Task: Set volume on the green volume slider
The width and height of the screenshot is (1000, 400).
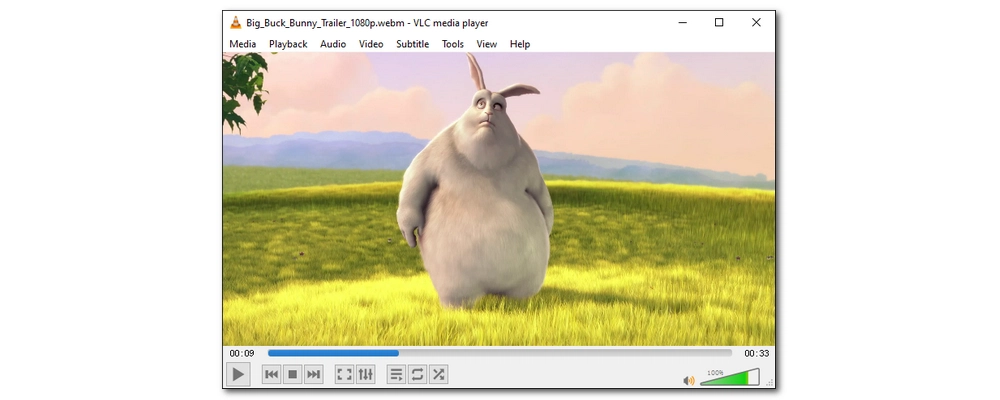Action: (x=730, y=377)
